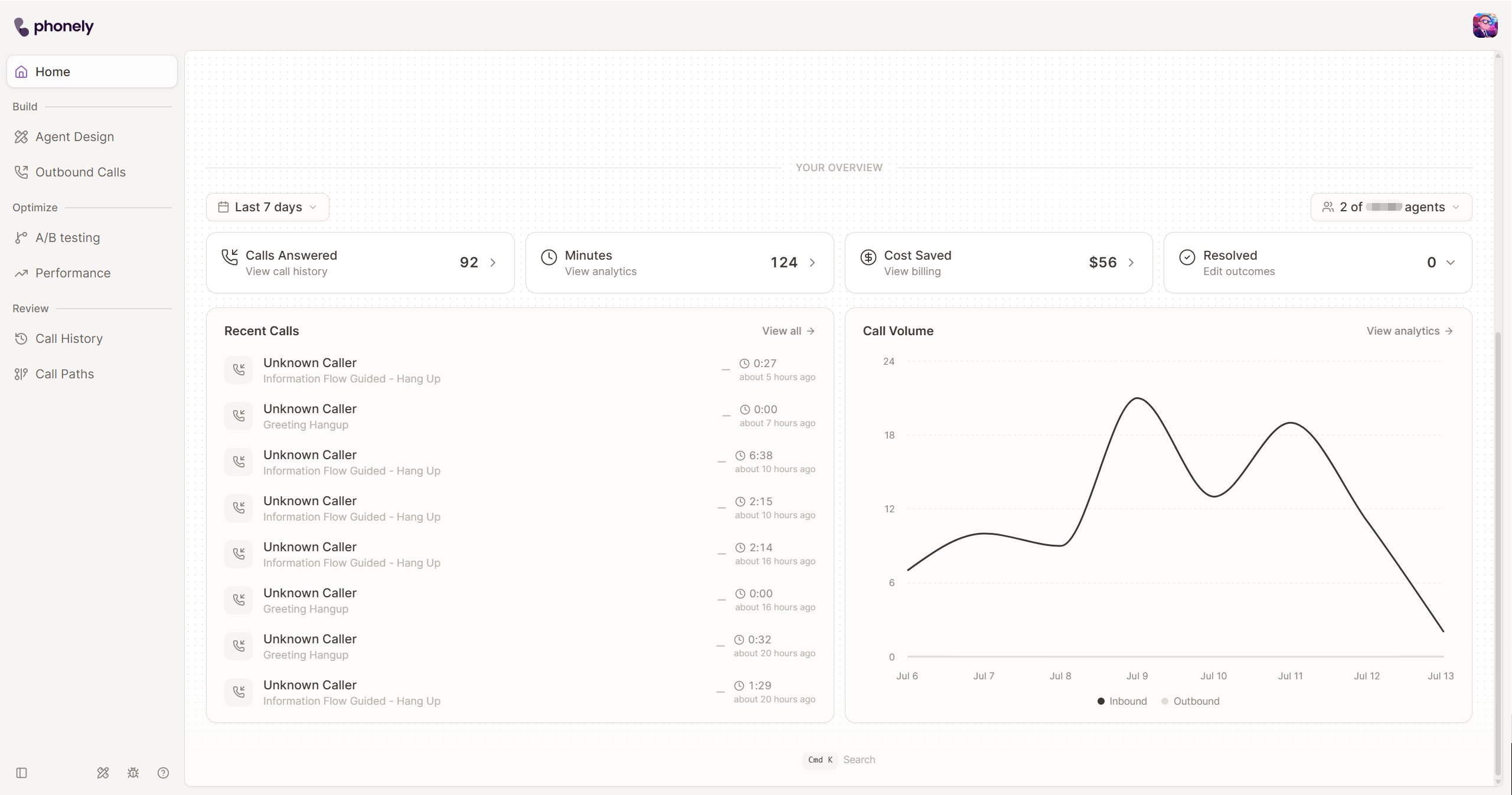Click the people icon in agents filter

click(1328, 207)
